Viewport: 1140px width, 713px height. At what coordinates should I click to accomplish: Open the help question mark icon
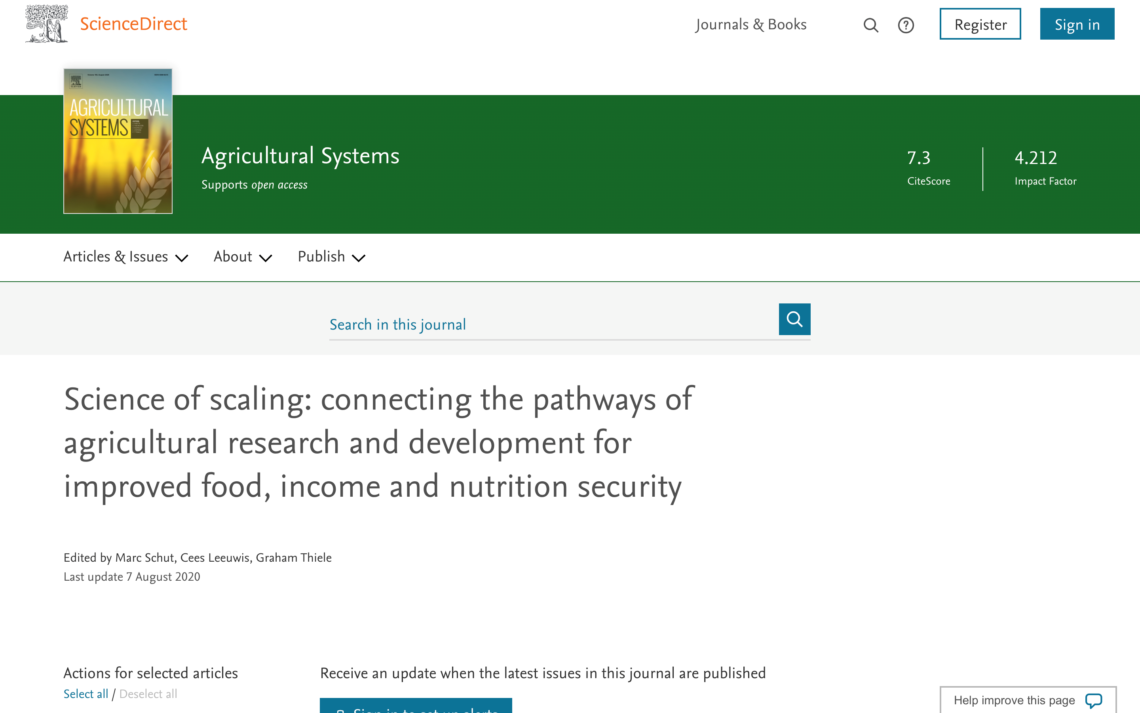[906, 25]
